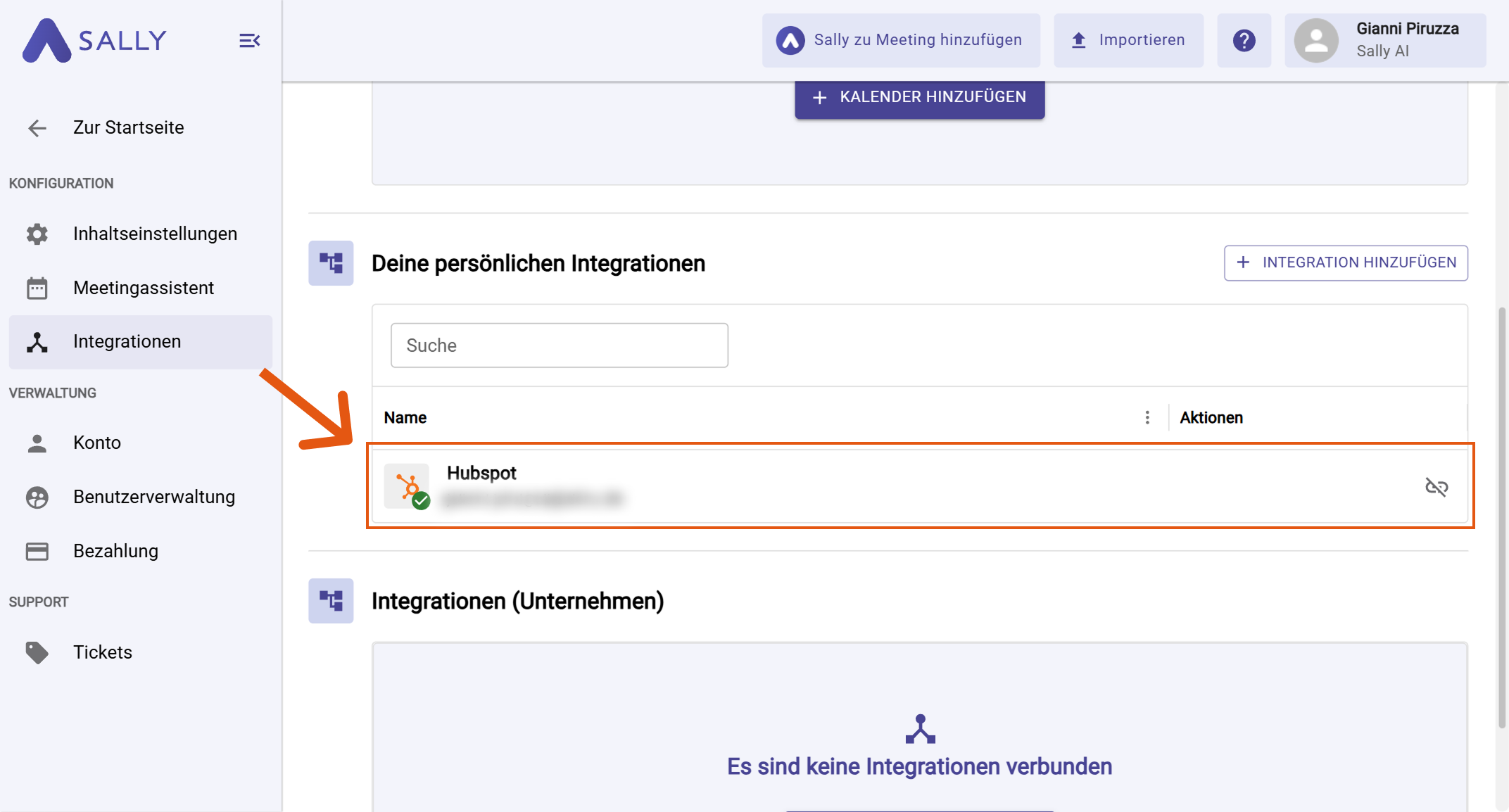Screen dimensions: 1509x812
Task: Click Integrationen (Unternehmen) section icon
Action: [331, 601]
